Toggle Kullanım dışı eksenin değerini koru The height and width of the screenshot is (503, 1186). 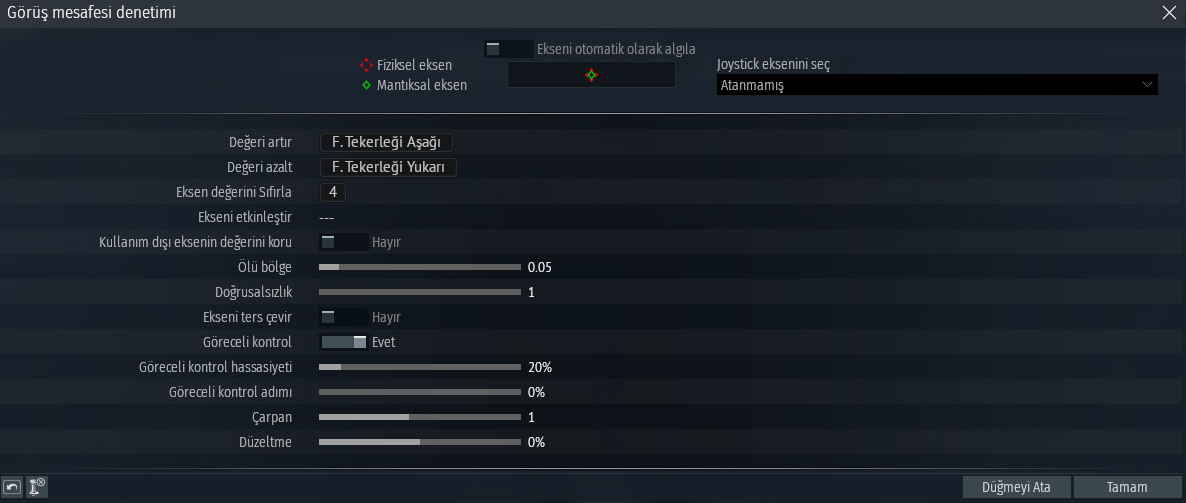click(342, 242)
